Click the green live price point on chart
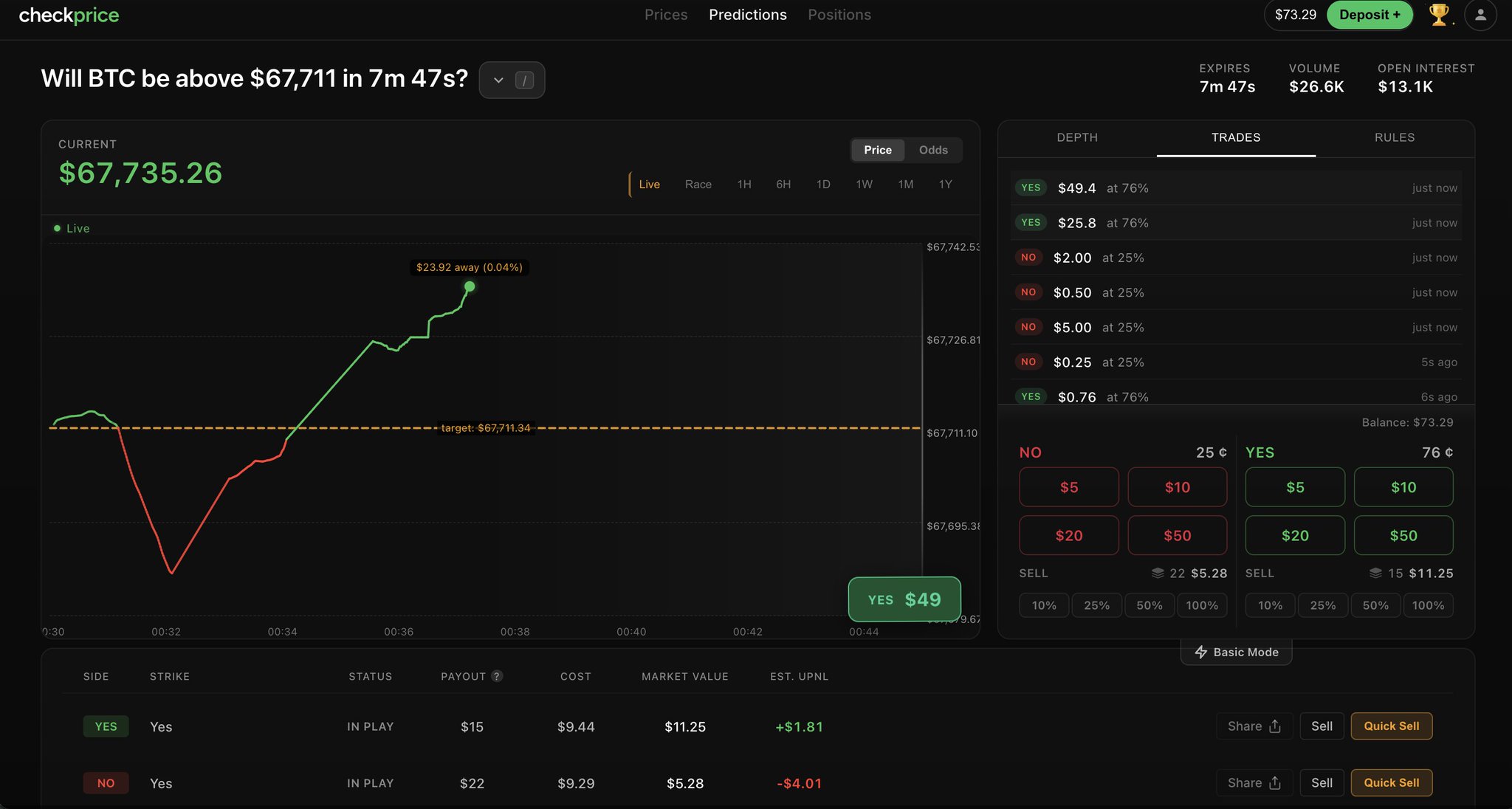The height and width of the screenshot is (809, 1512). pos(470,286)
